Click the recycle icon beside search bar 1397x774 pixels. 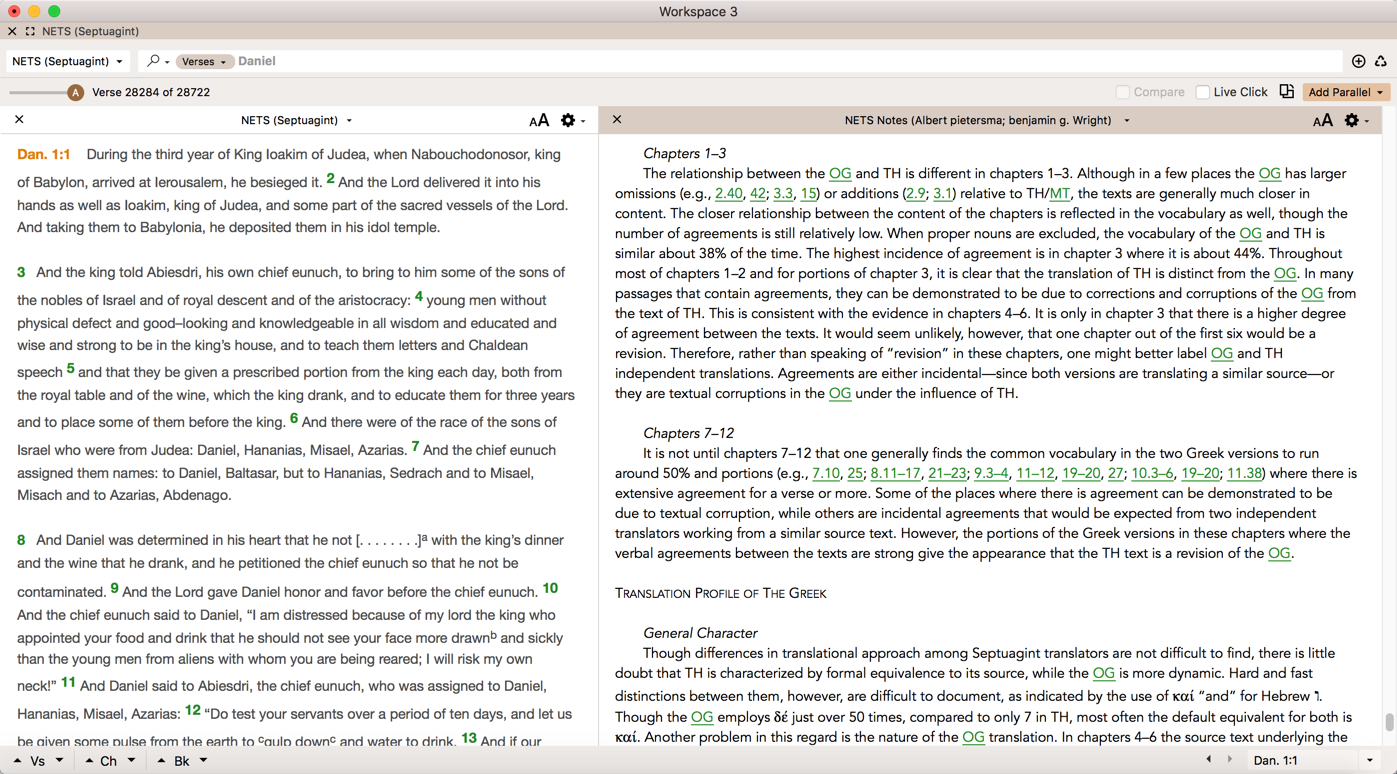click(1381, 61)
